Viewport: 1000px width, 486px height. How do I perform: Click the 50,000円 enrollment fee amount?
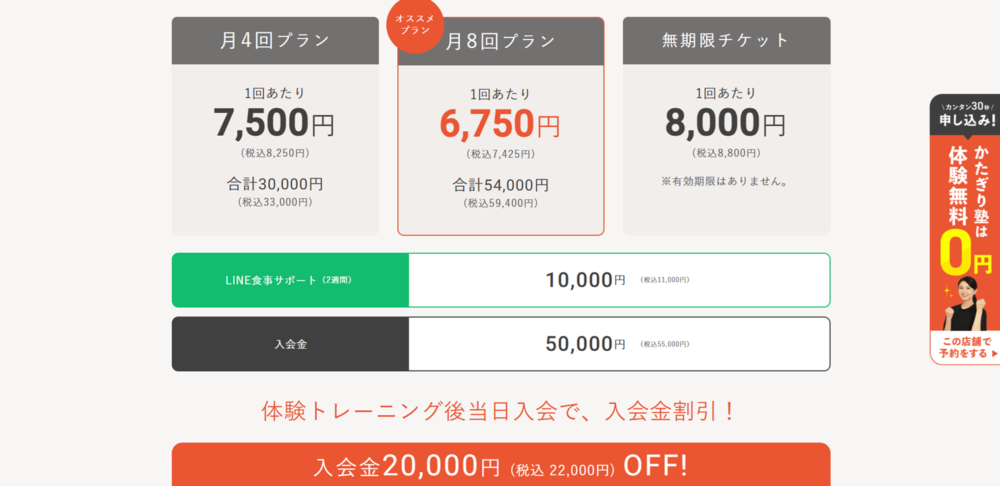click(585, 344)
